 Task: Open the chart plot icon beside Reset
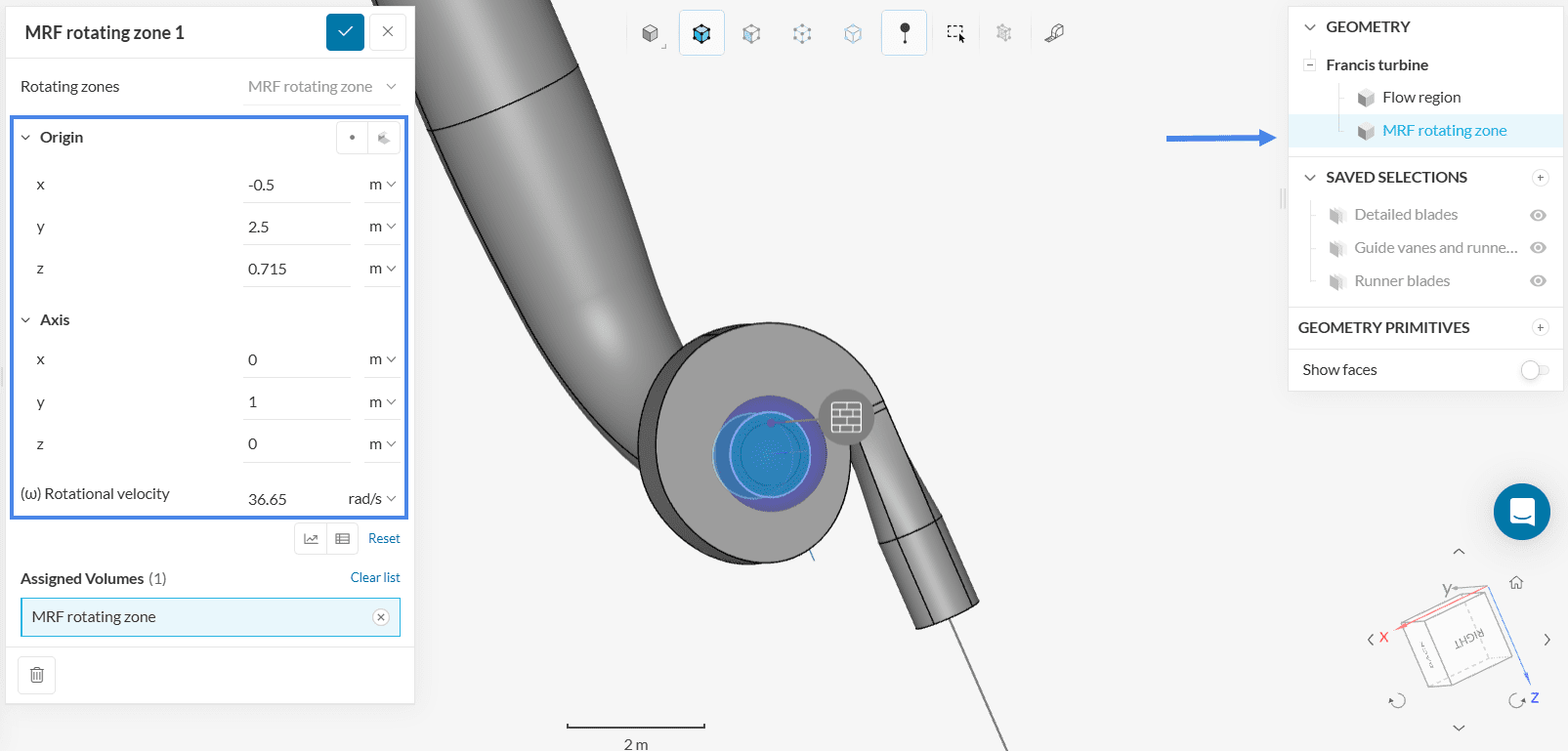[311, 539]
